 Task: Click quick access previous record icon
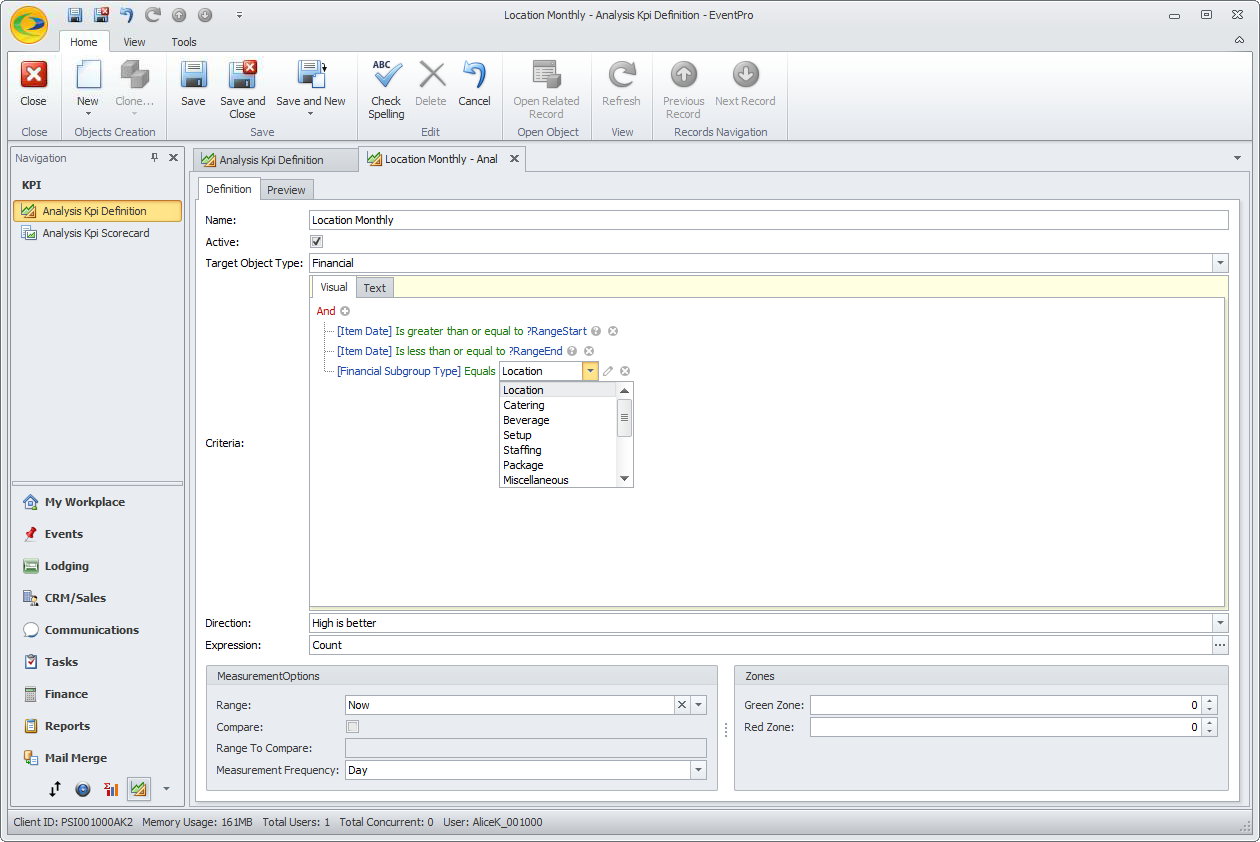coord(179,15)
